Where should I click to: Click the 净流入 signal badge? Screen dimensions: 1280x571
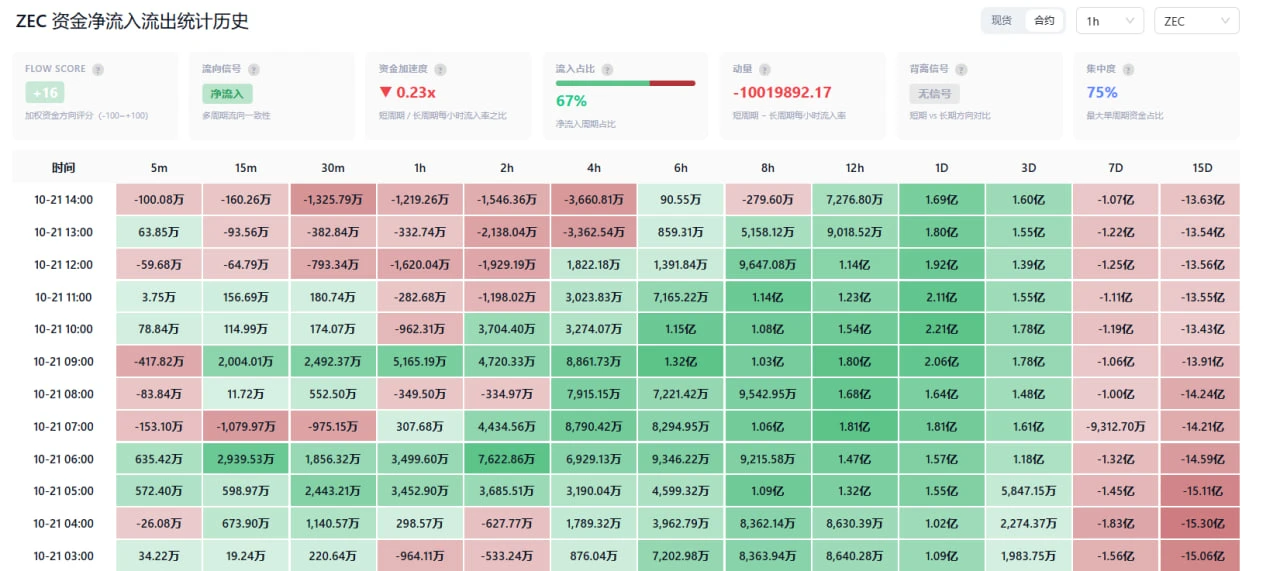227,94
